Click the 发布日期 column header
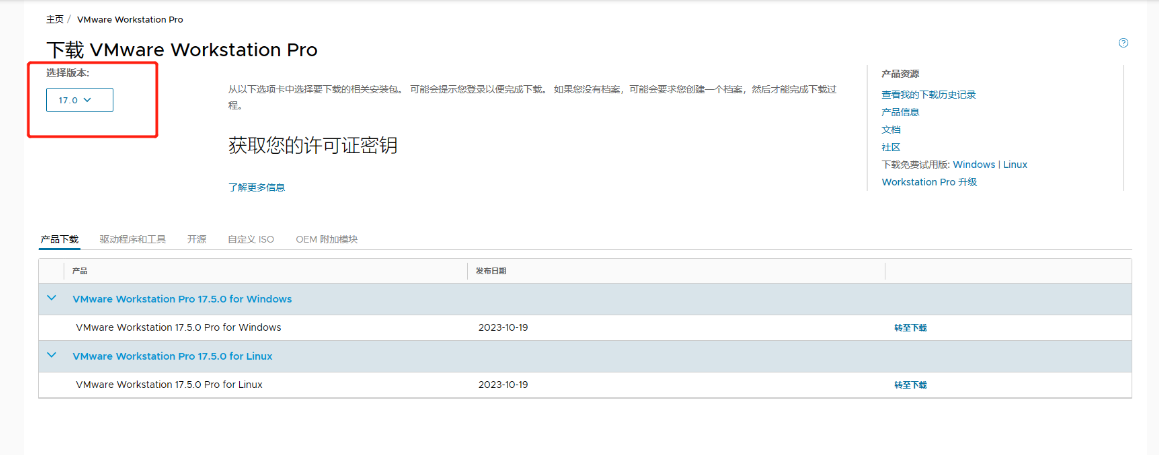Image resolution: width=1159 pixels, height=455 pixels. 492,271
